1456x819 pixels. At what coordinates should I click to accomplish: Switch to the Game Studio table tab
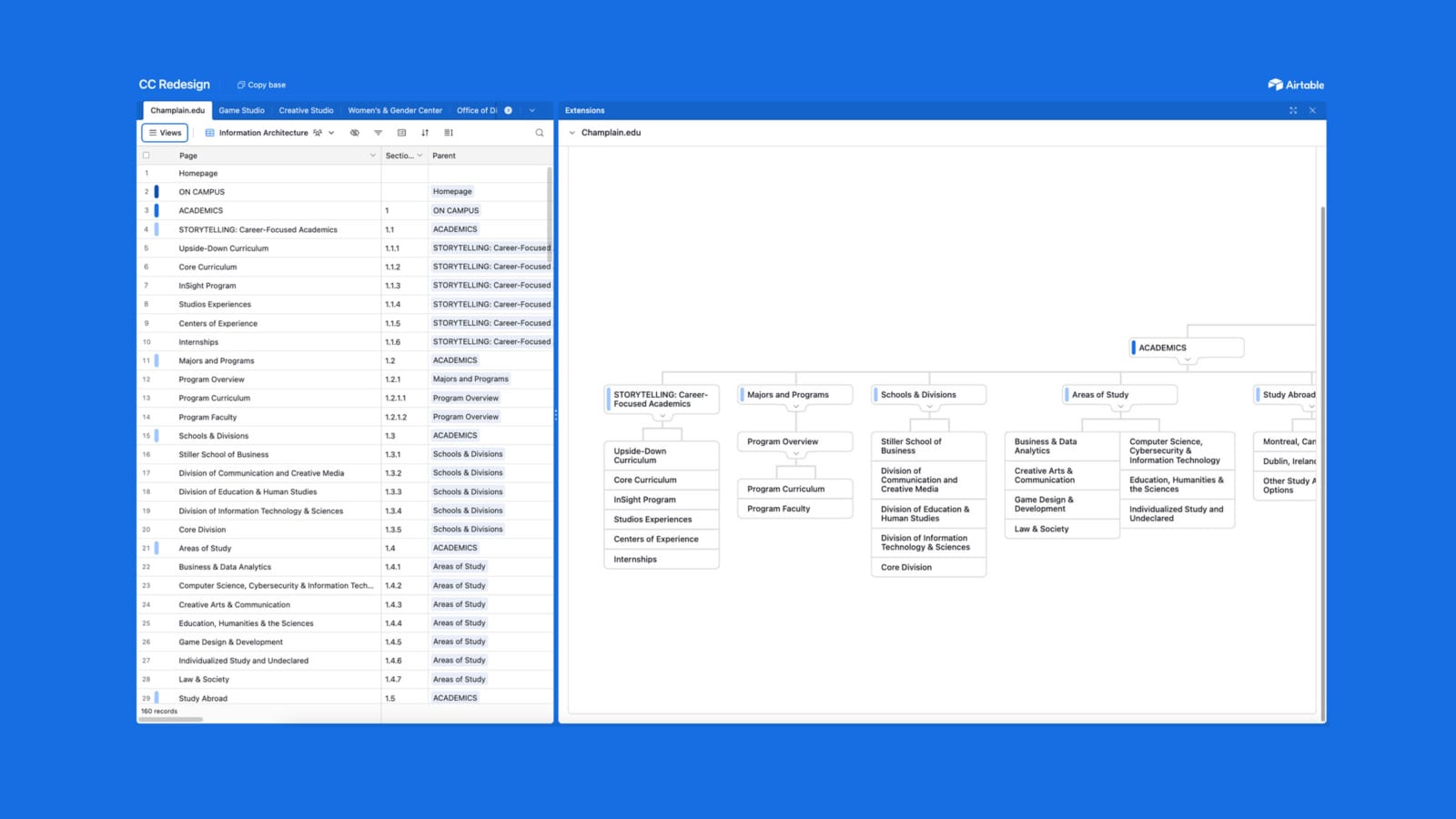point(241,110)
